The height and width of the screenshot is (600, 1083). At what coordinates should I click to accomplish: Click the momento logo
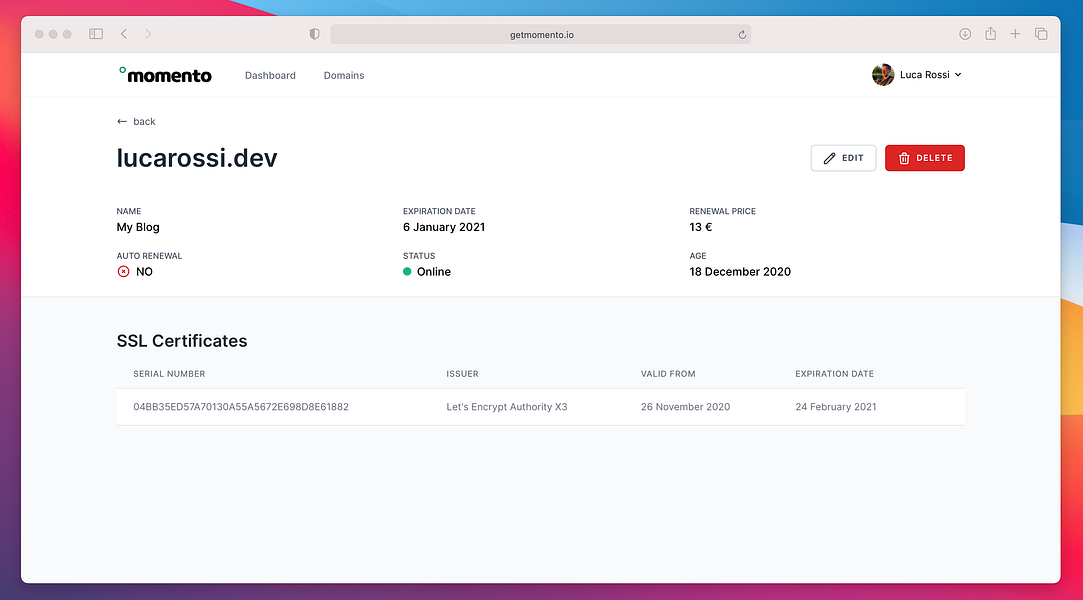165,75
